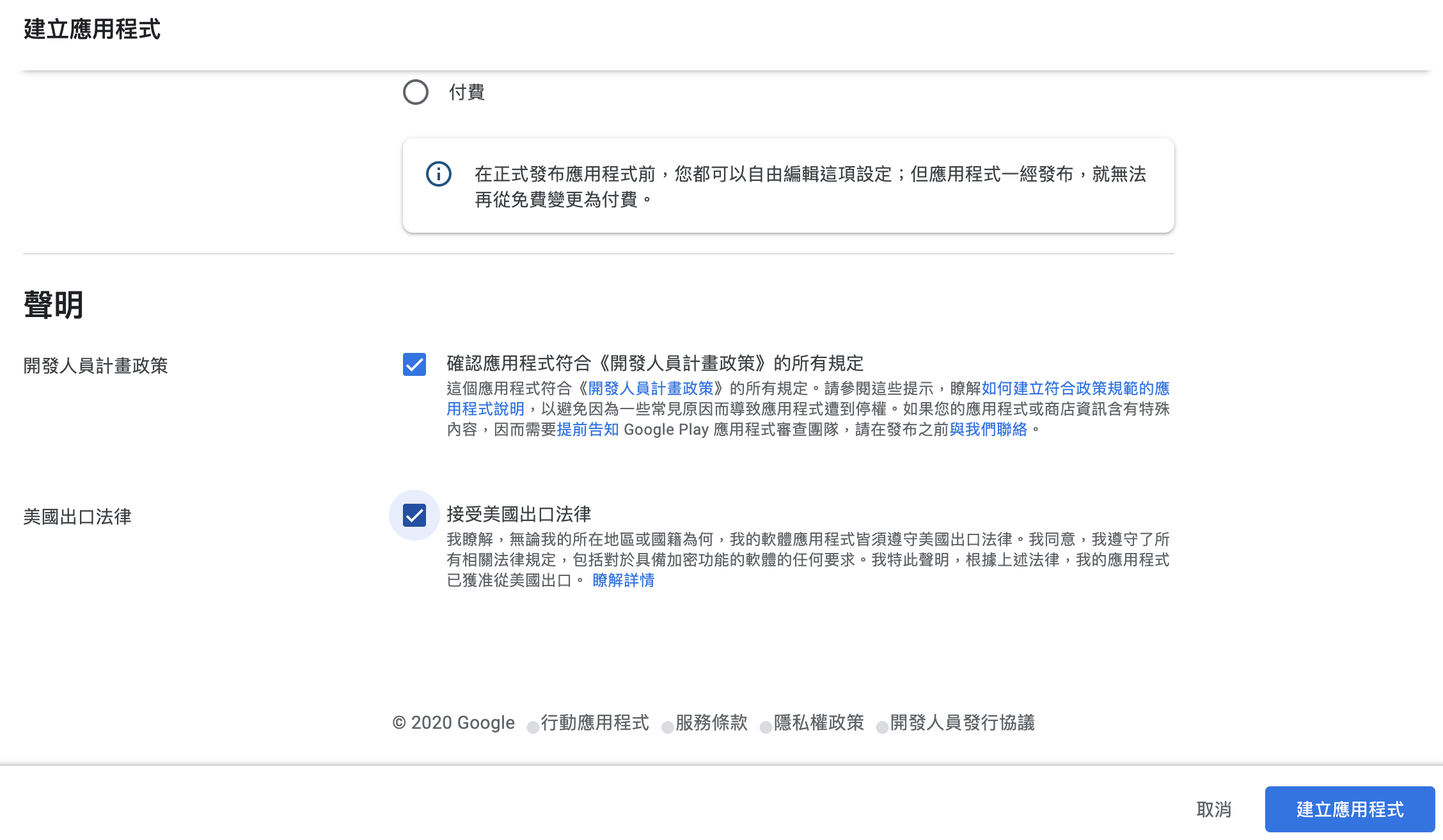Select the 付費 (Paid) radio button
1443x840 pixels.
pyautogui.click(x=416, y=92)
